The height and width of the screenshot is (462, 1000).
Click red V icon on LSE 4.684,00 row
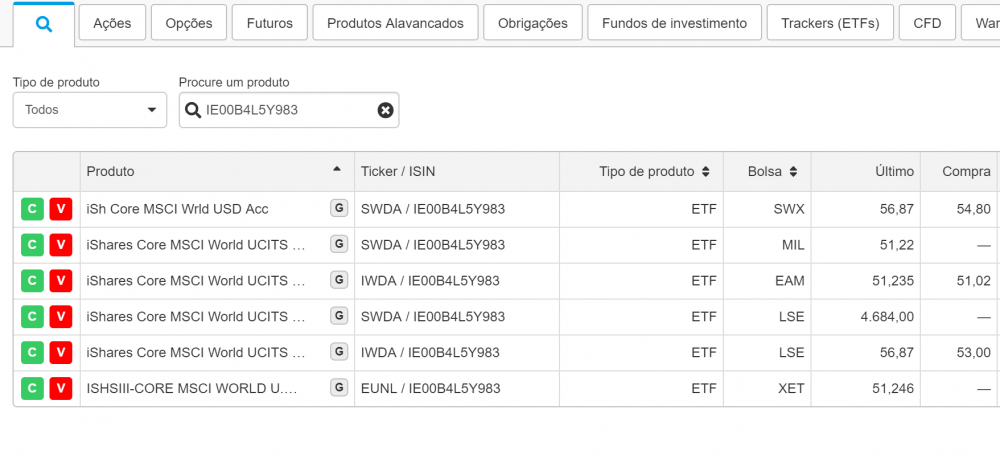[x=60, y=317]
